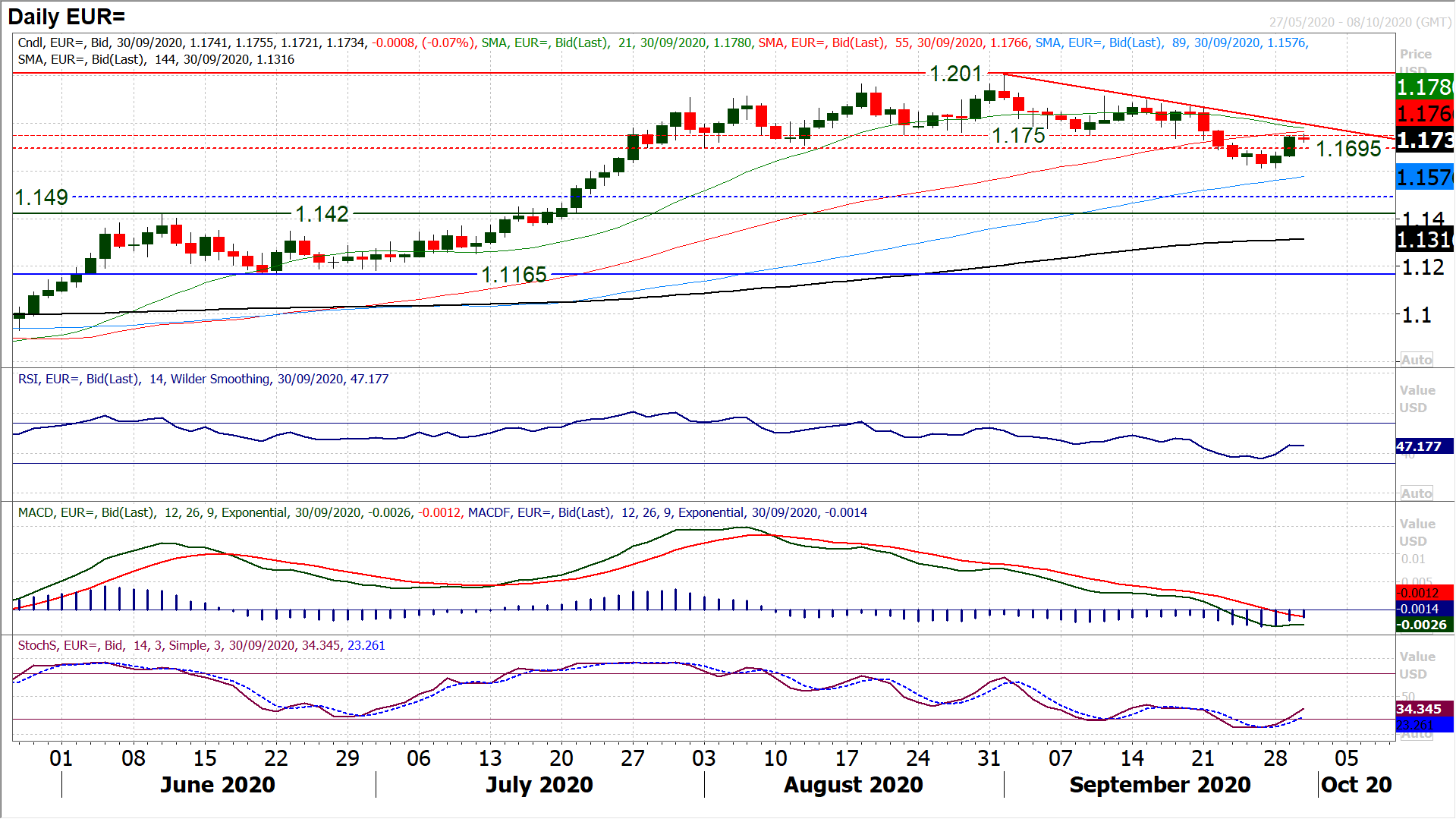The height and width of the screenshot is (819, 1456).
Task: Click the StochS indicator legend text
Action: click(x=201, y=646)
